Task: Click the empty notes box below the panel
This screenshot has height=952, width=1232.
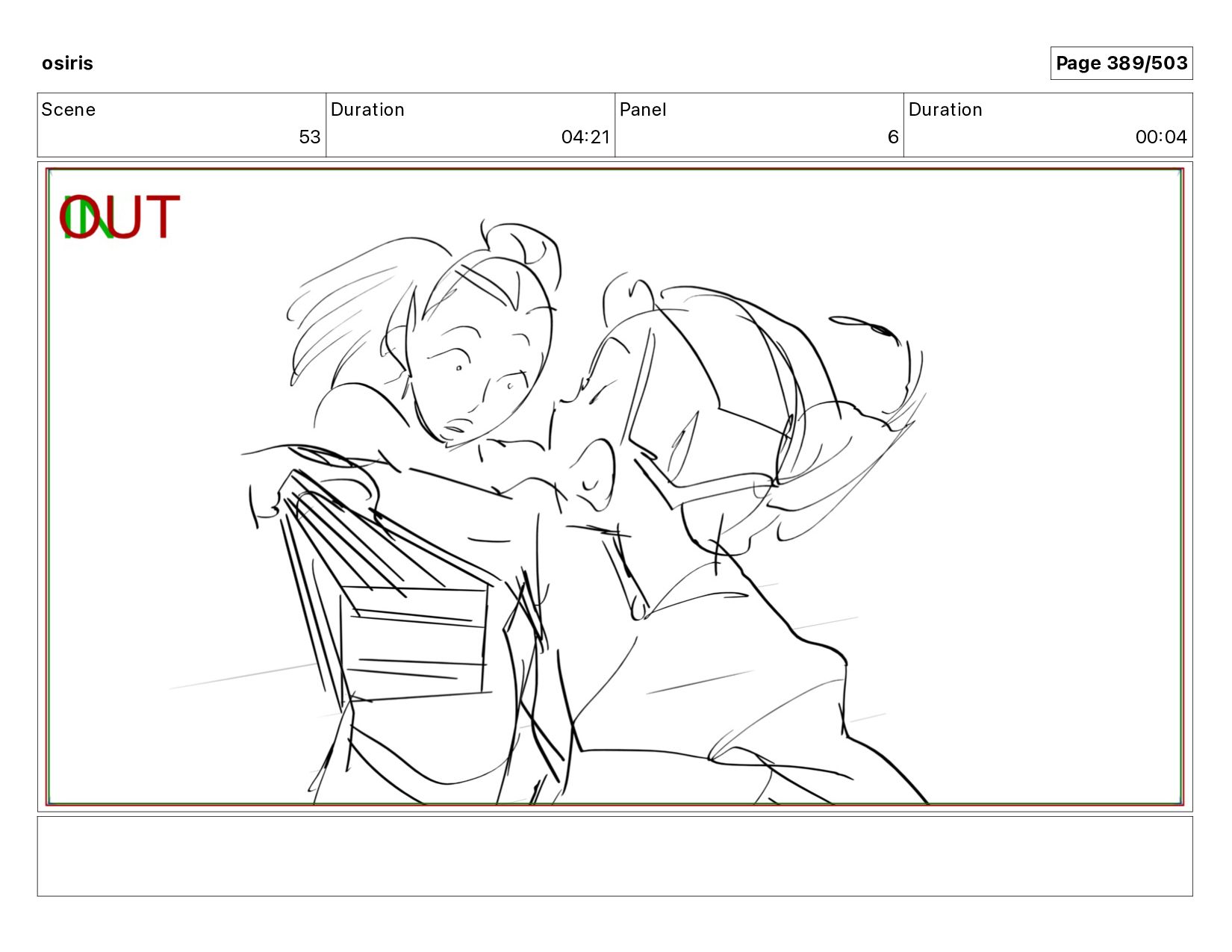Action: pyautogui.click(x=615, y=856)
